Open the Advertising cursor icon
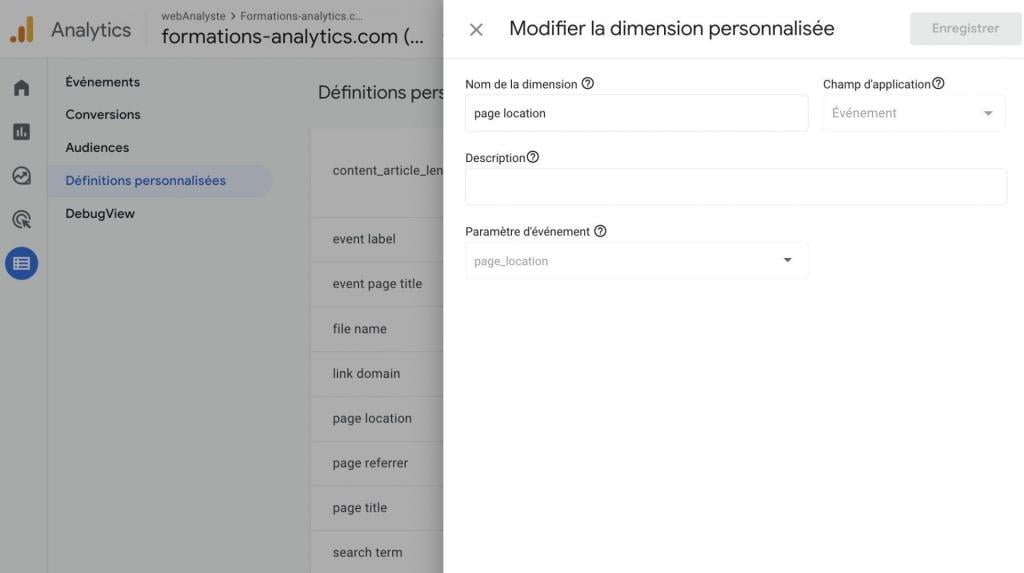This screenshot has width=1024, height=573. 22,220
